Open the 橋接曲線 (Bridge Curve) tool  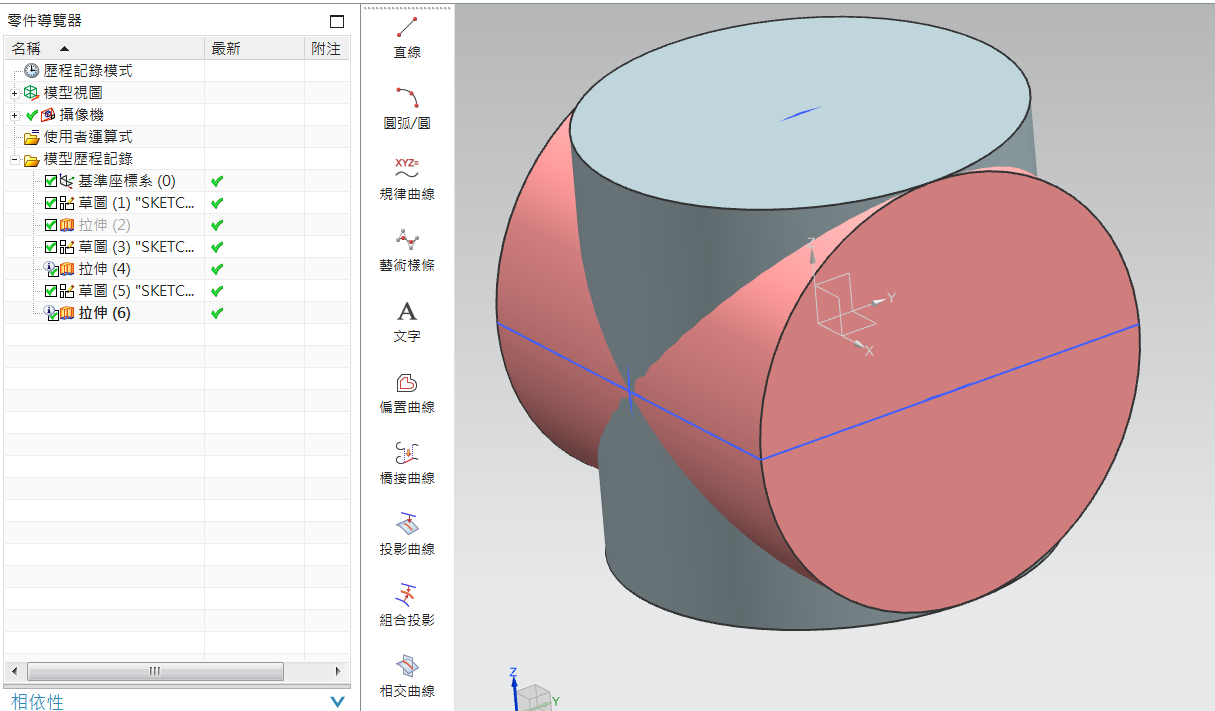407,464
